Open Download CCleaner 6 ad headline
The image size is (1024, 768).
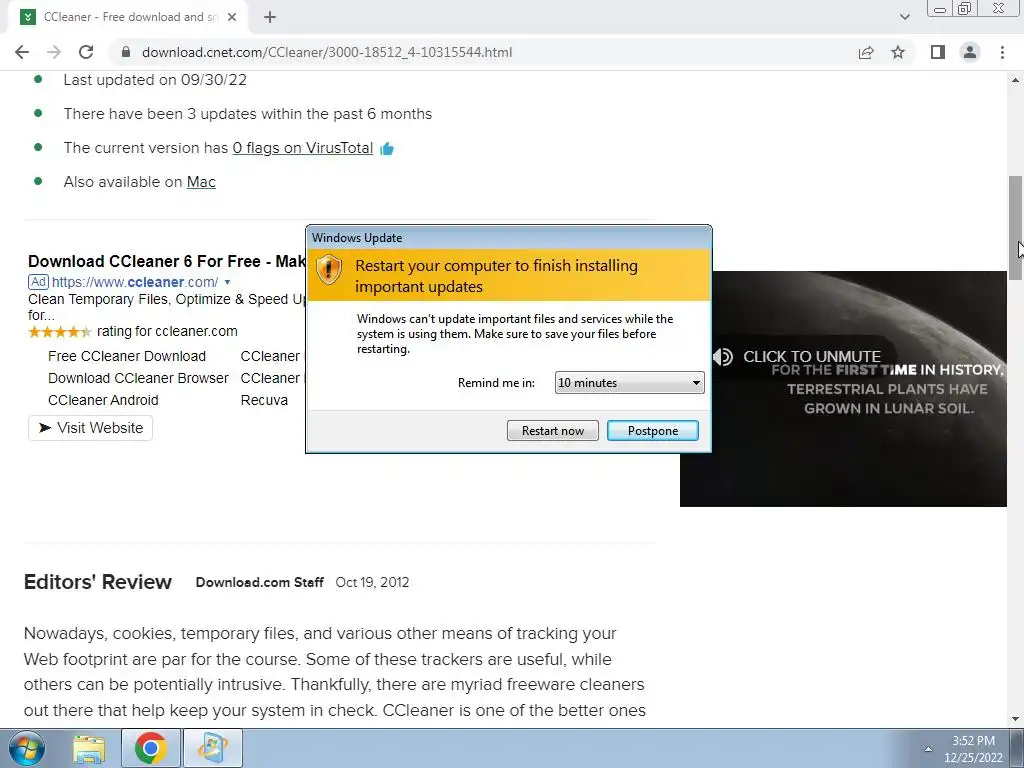pyautogui.click(x=167, y=261)
